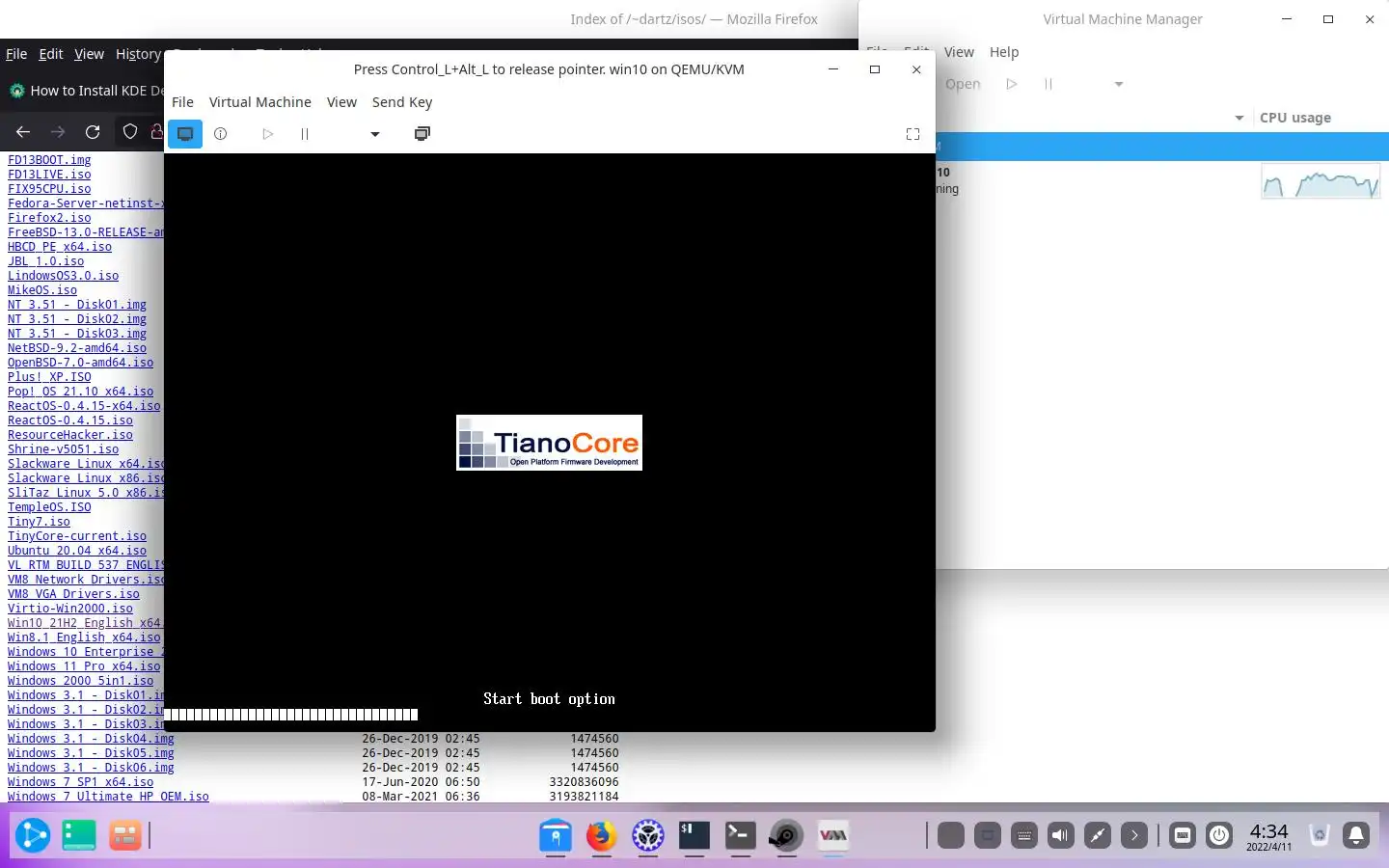
Task: Open the Send Key menu
Action: [402, 102]
